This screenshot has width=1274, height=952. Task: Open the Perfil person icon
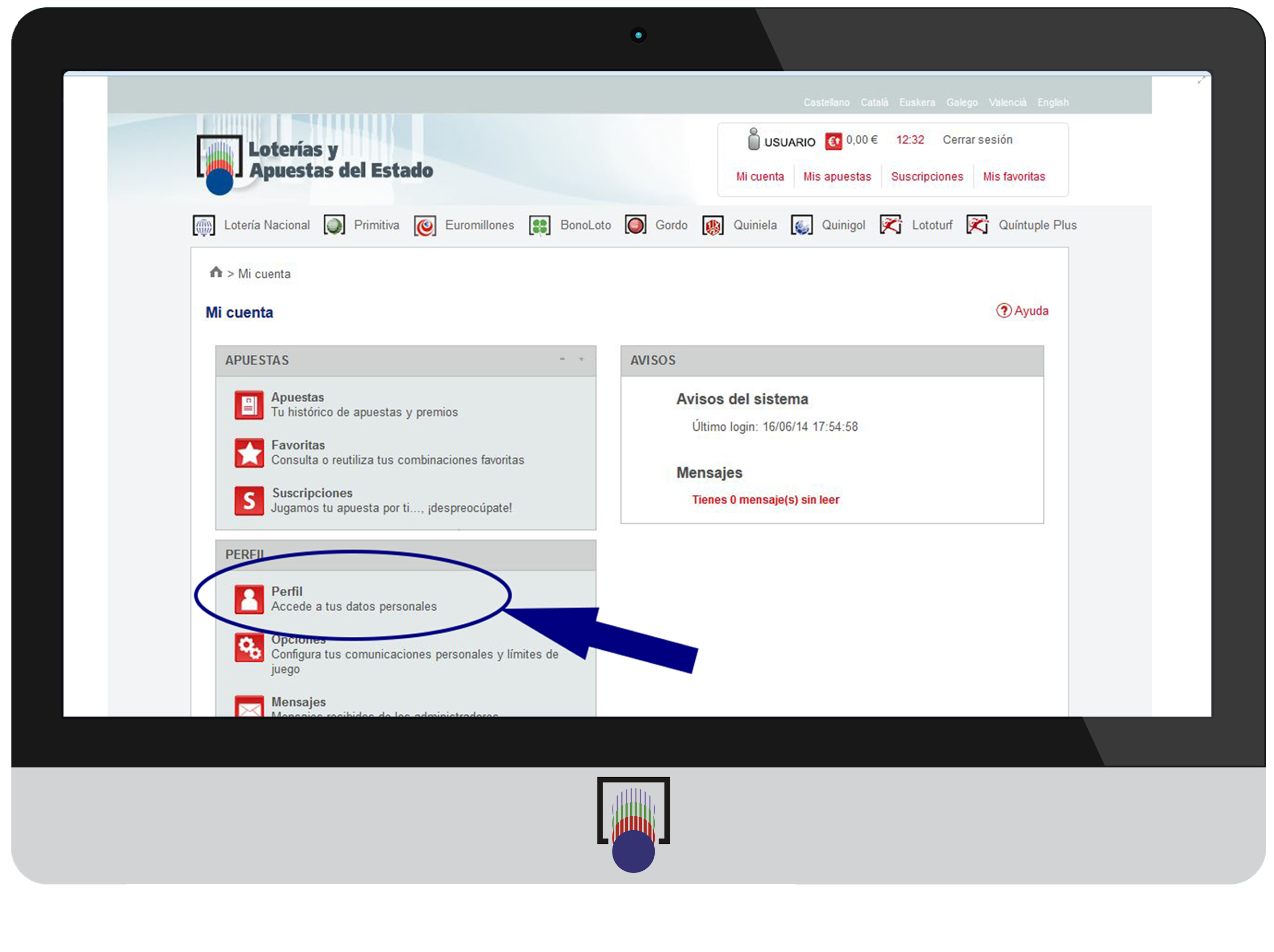coord(249,599)
